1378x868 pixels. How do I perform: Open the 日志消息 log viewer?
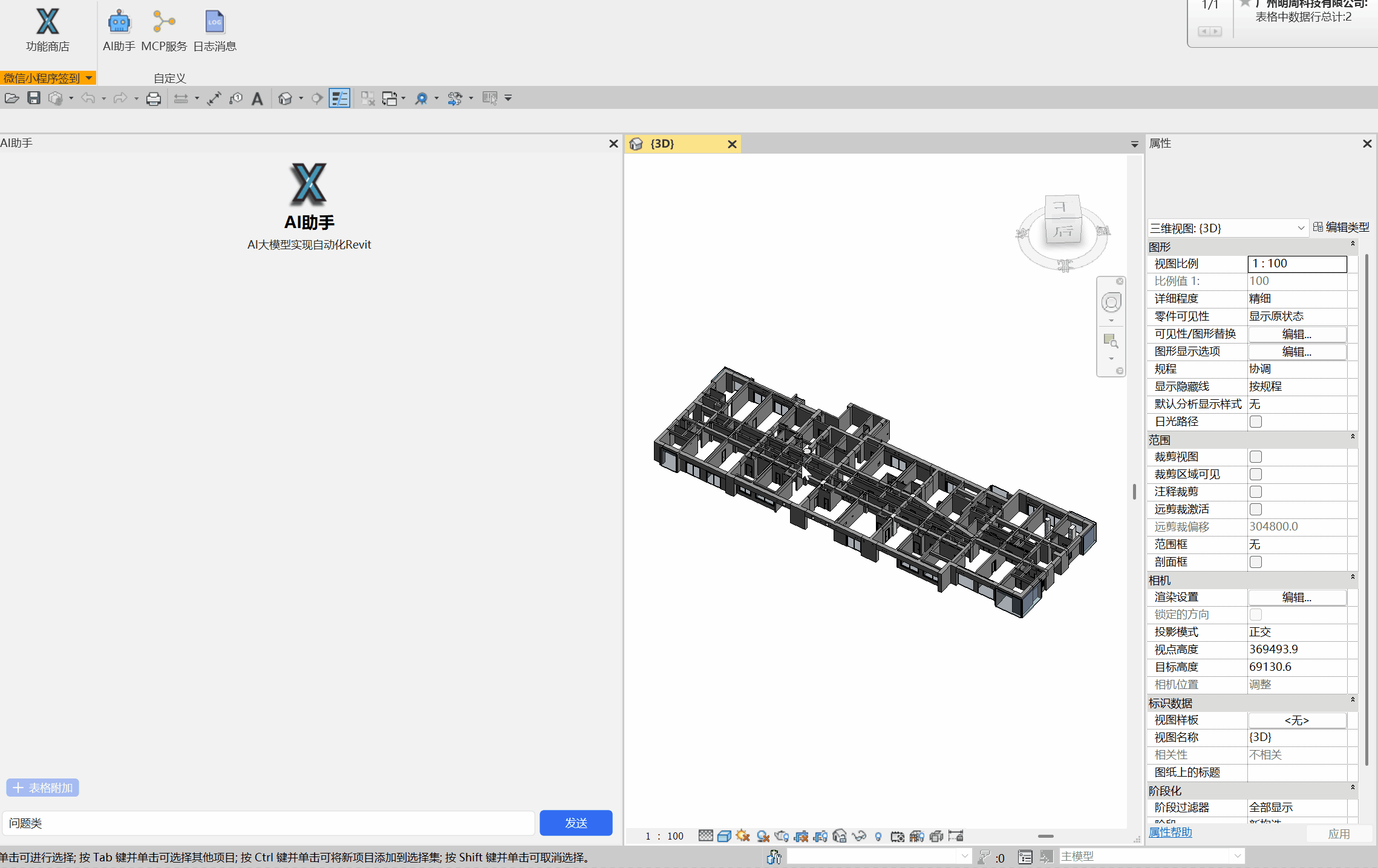pos(215,29)
